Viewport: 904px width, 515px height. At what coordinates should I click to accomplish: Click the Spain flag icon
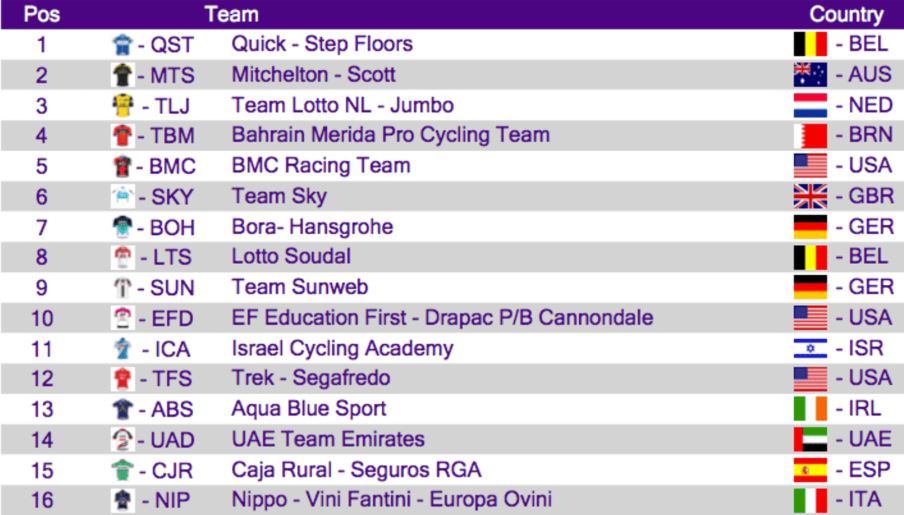point(809,469)
